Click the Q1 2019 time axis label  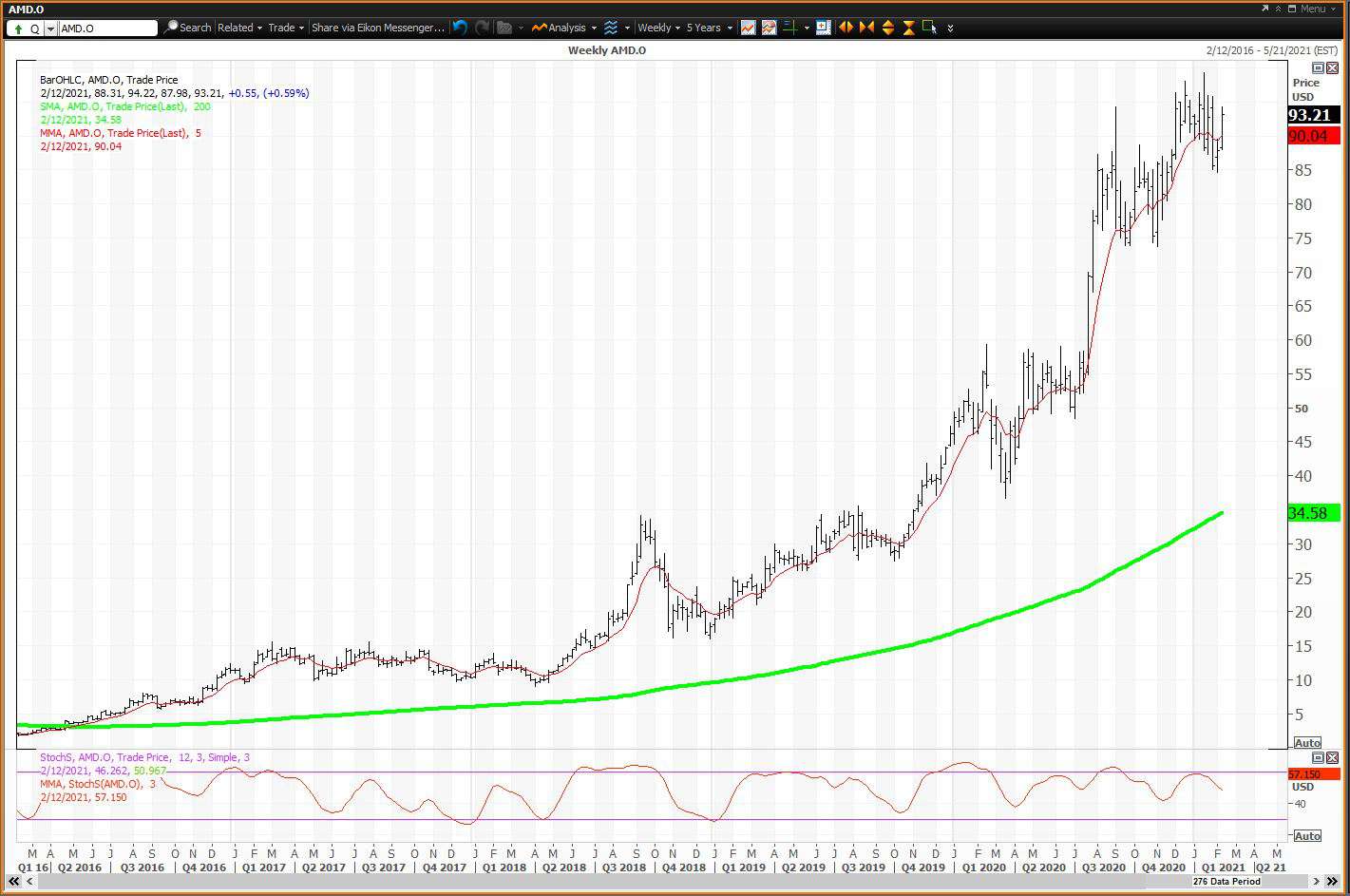[743, 867]
